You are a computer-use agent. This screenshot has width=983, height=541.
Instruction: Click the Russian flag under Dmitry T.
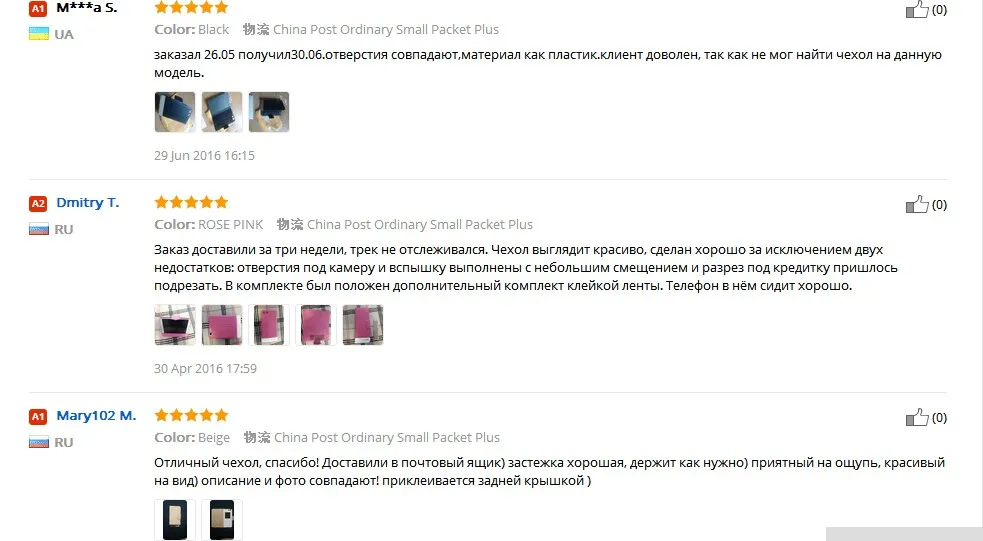click(x=39, y=229)
